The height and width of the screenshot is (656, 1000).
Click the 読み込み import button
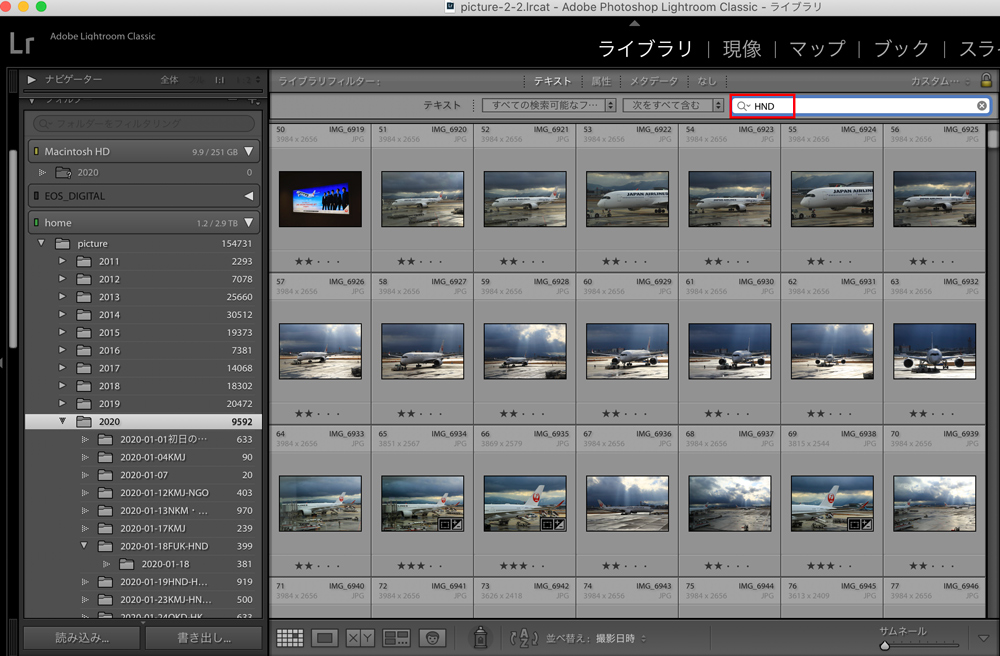[82, 638]
